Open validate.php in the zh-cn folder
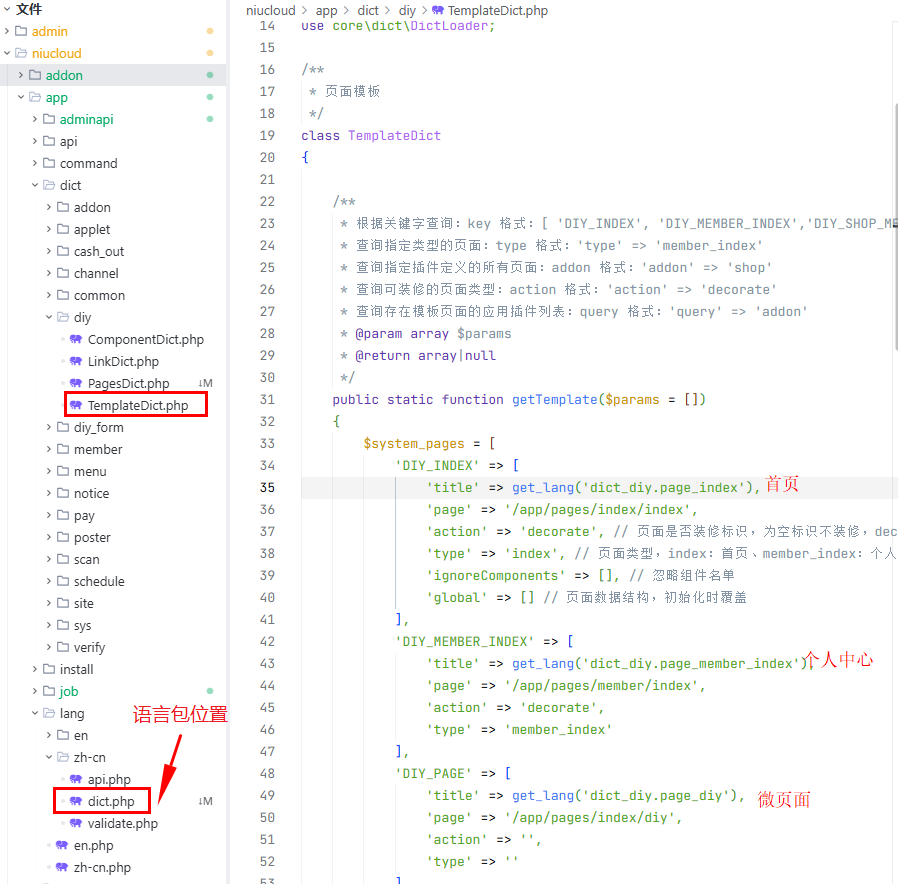This screenshot has width=898, height=884. pyautogui.click(x=122, y=823)
